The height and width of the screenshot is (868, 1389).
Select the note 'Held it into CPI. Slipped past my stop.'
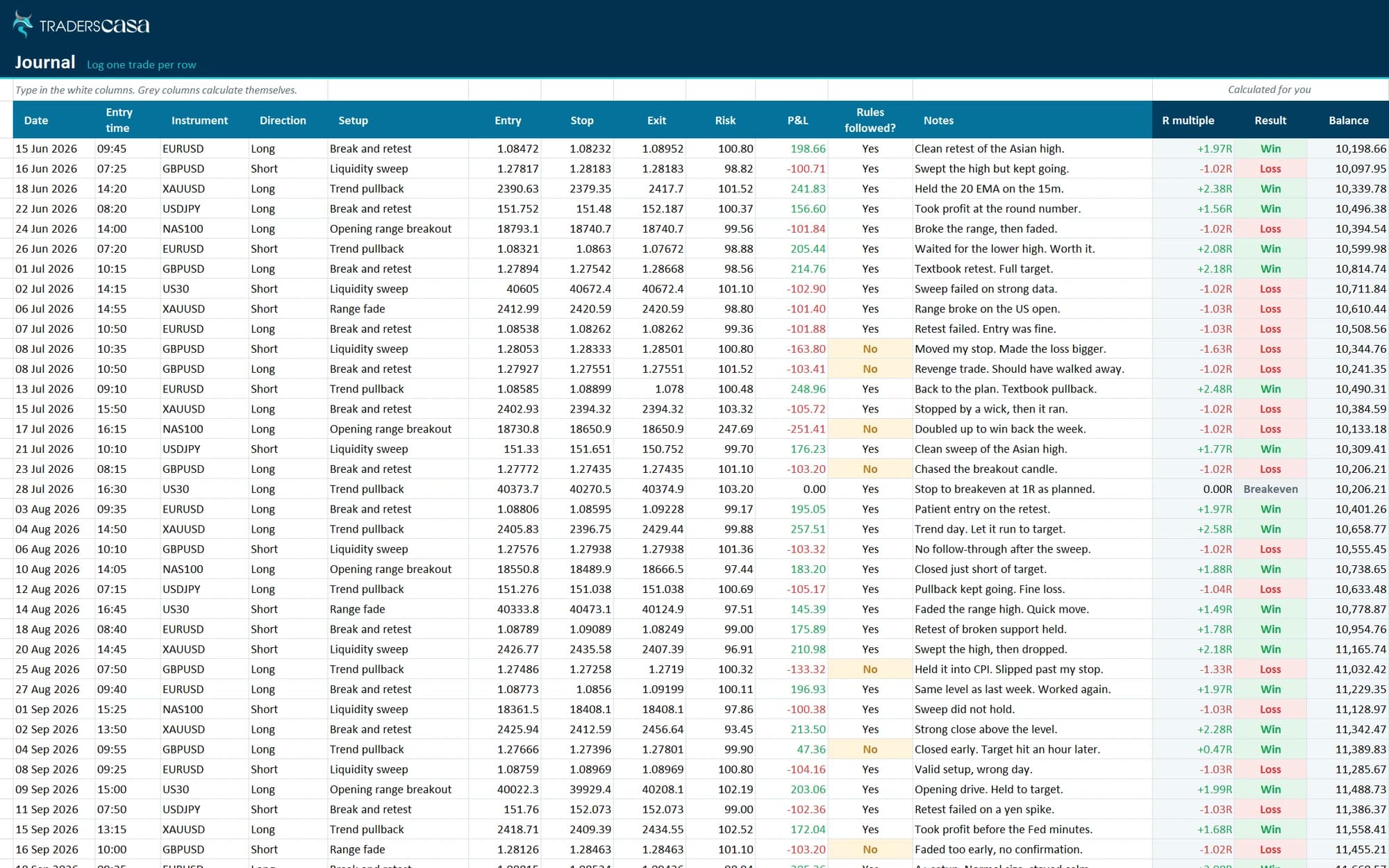1008,669
